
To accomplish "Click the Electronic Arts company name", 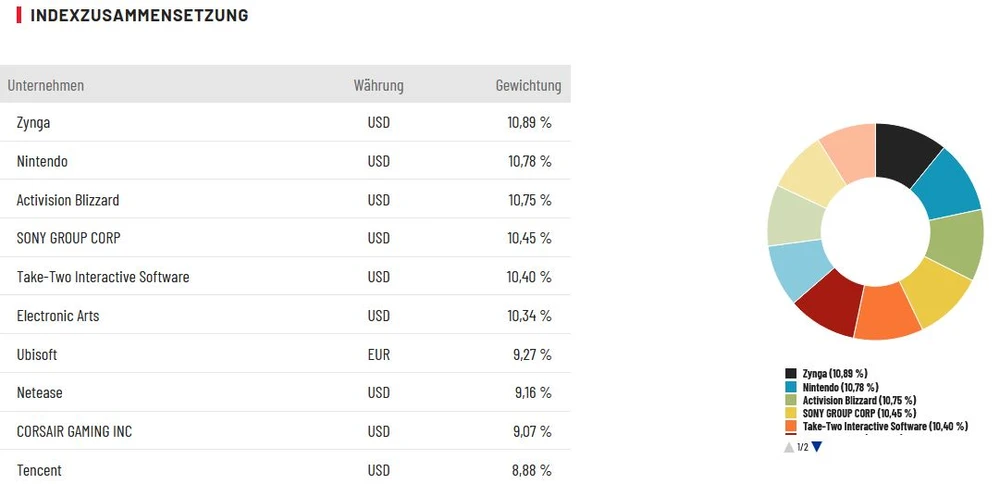I will (x=58, y=316).
